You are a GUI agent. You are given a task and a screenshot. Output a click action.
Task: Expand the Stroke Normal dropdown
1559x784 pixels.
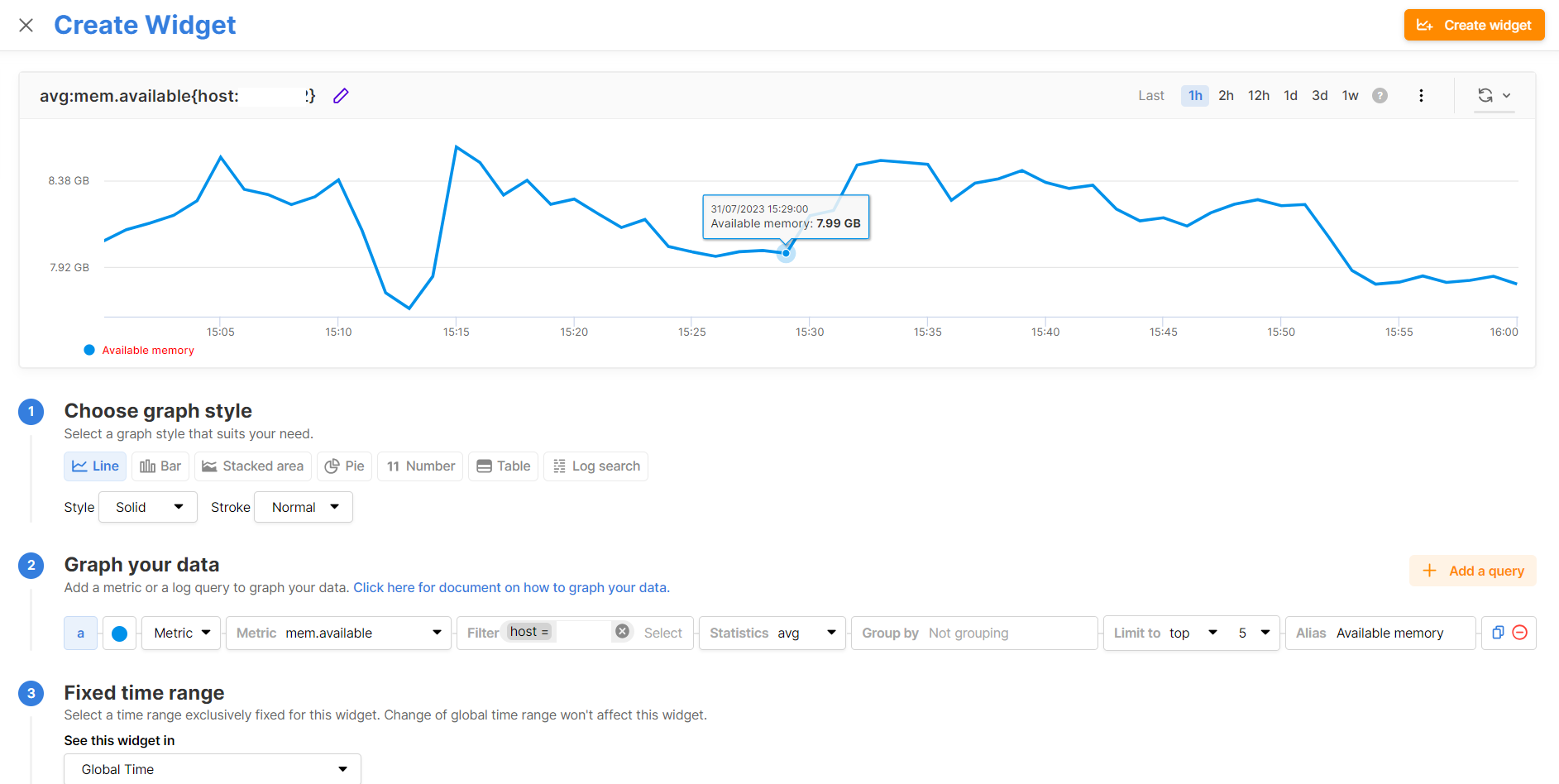tap(304, 507)
